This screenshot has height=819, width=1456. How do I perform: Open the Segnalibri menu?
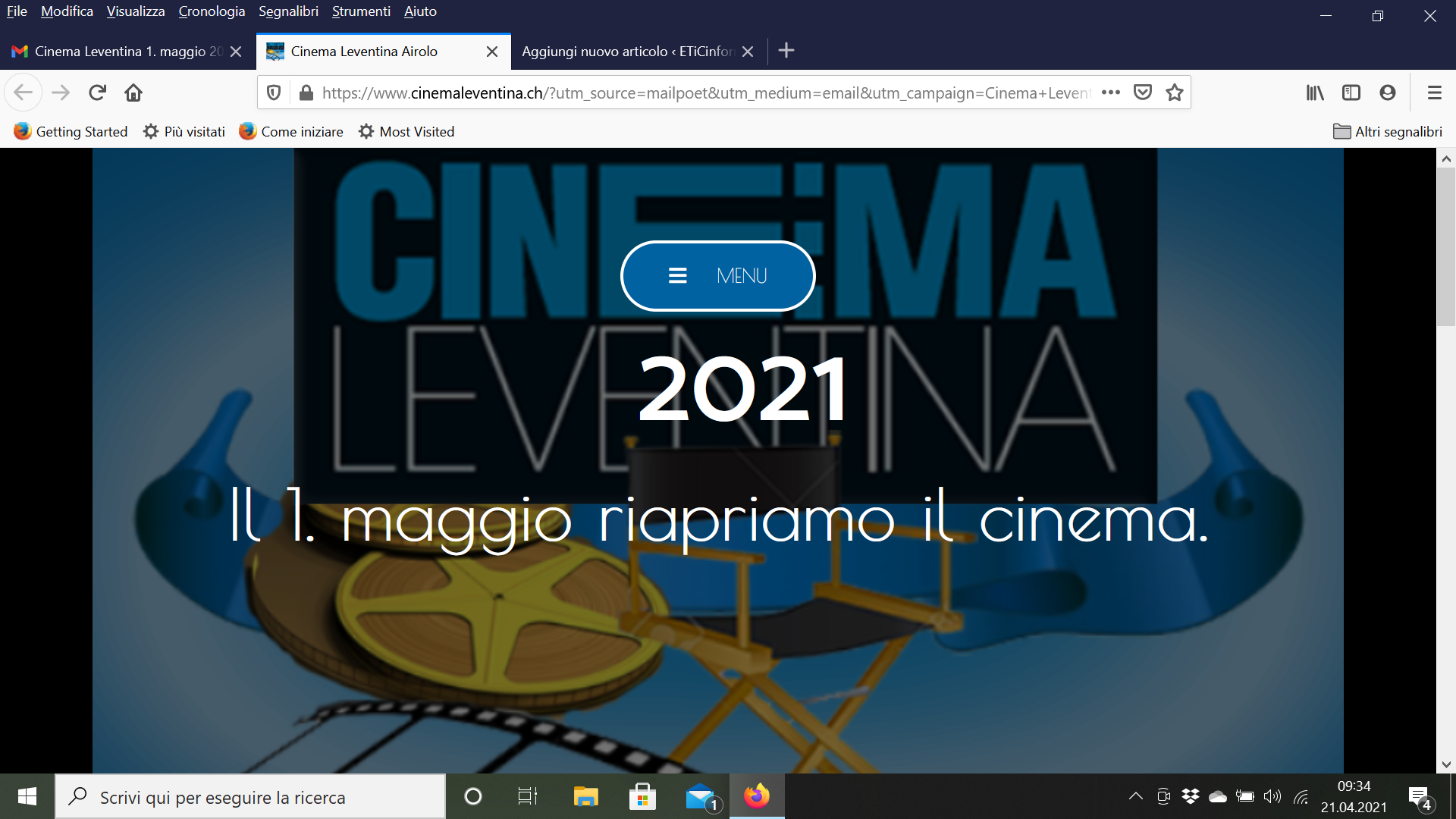pyautogui.click(x=288, y=11)
